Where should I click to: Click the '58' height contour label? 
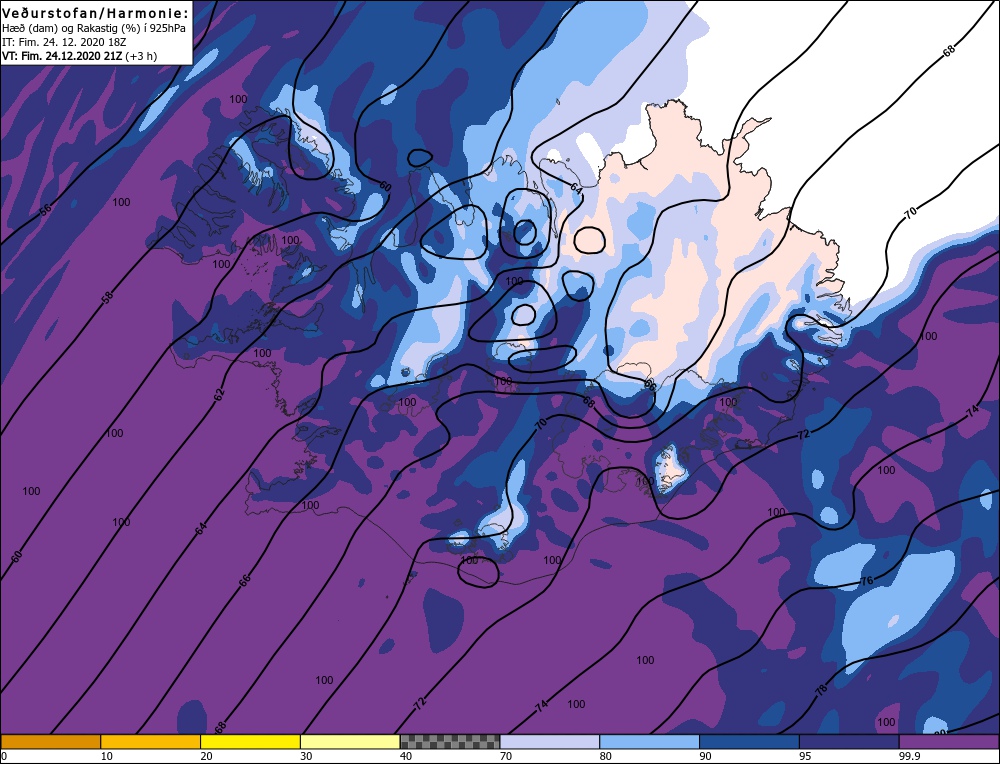click(107, 297)
